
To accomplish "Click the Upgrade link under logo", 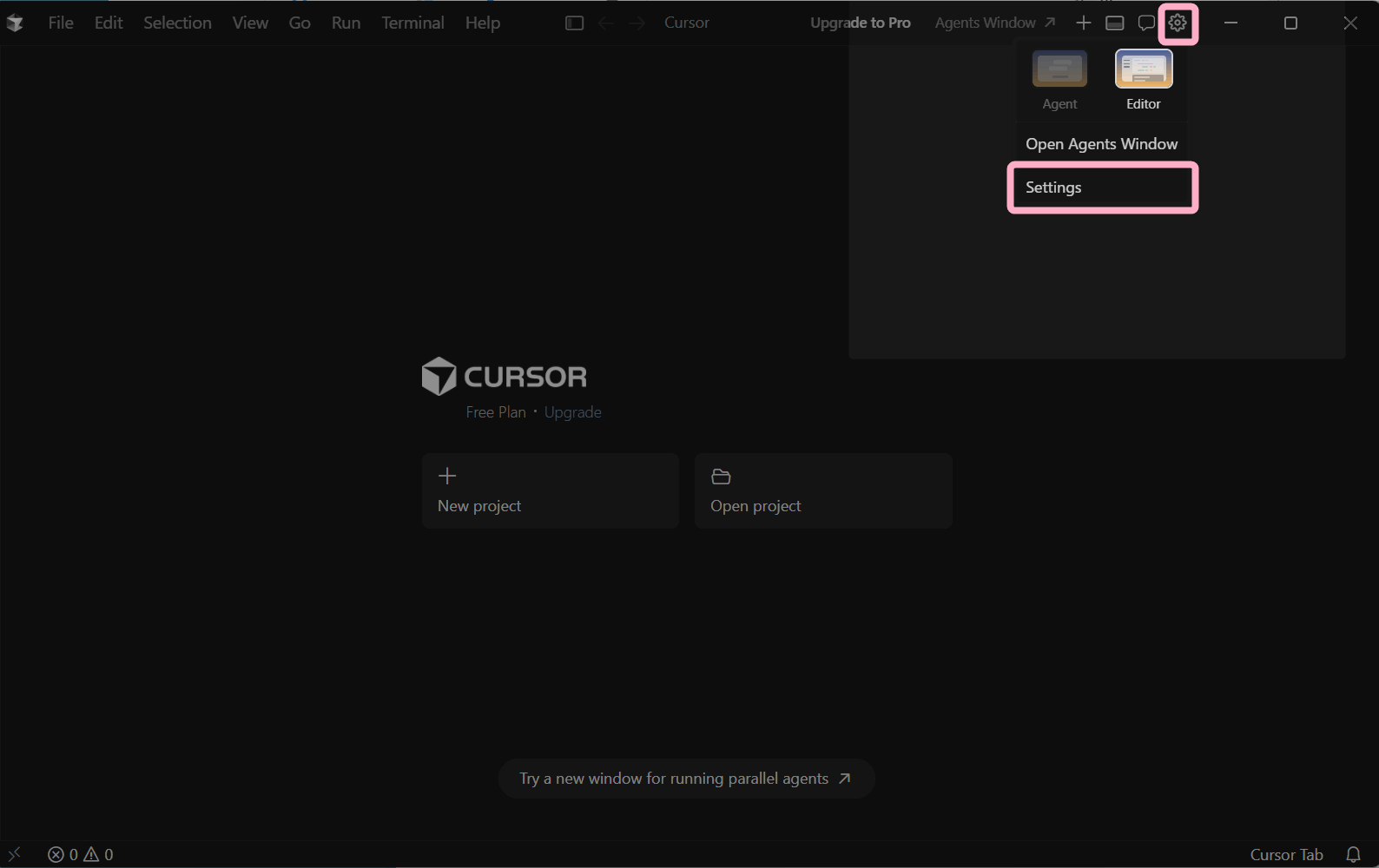I will [x=572, y=412].
